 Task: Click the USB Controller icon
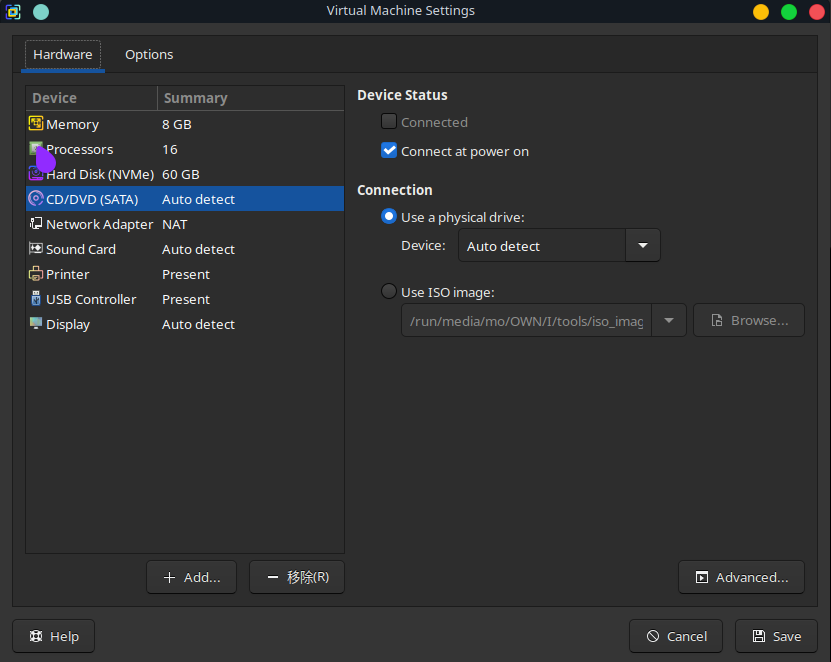[35, 299]
